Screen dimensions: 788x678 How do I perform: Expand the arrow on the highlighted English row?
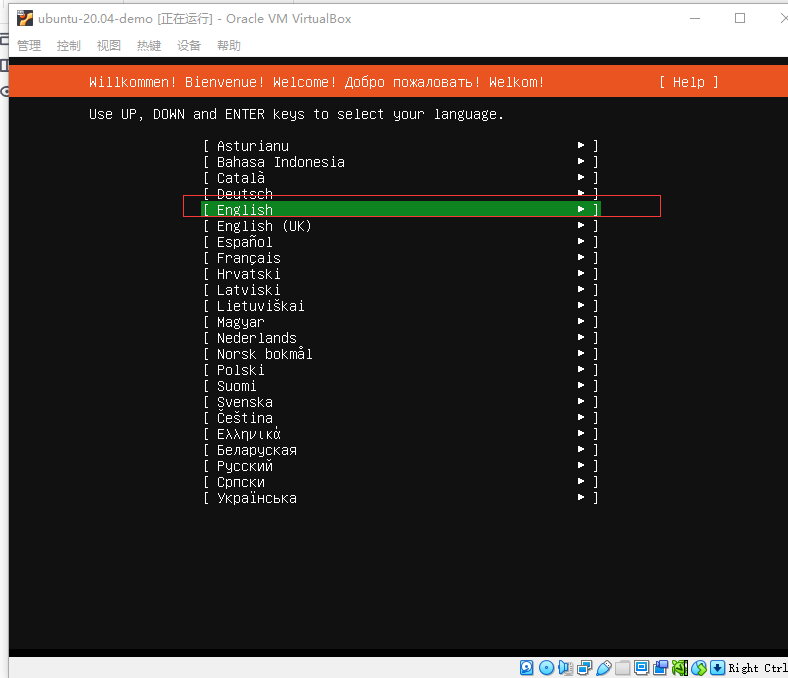pos(581,209)
